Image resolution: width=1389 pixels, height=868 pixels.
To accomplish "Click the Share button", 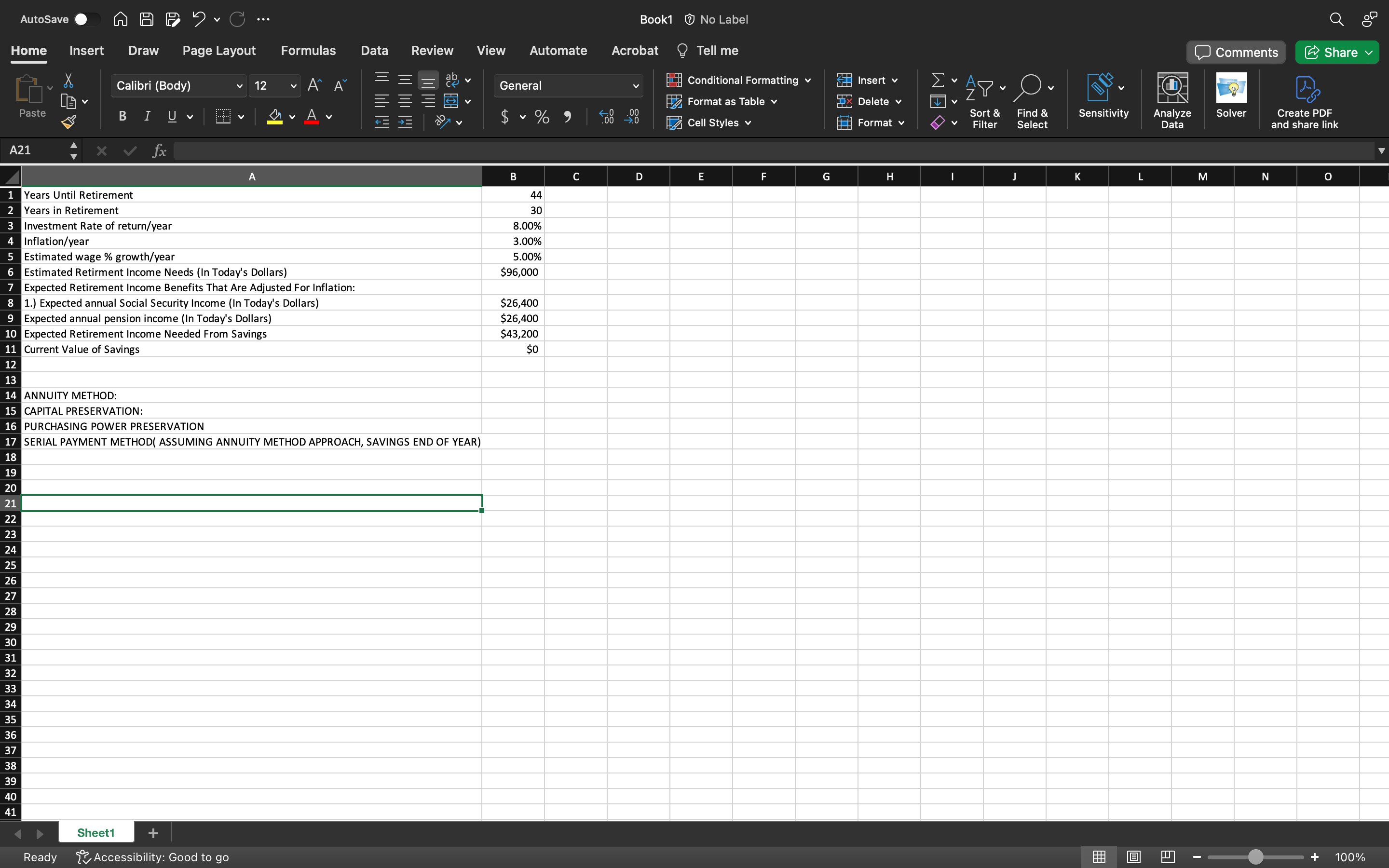I will click(x=1337, y=51).
